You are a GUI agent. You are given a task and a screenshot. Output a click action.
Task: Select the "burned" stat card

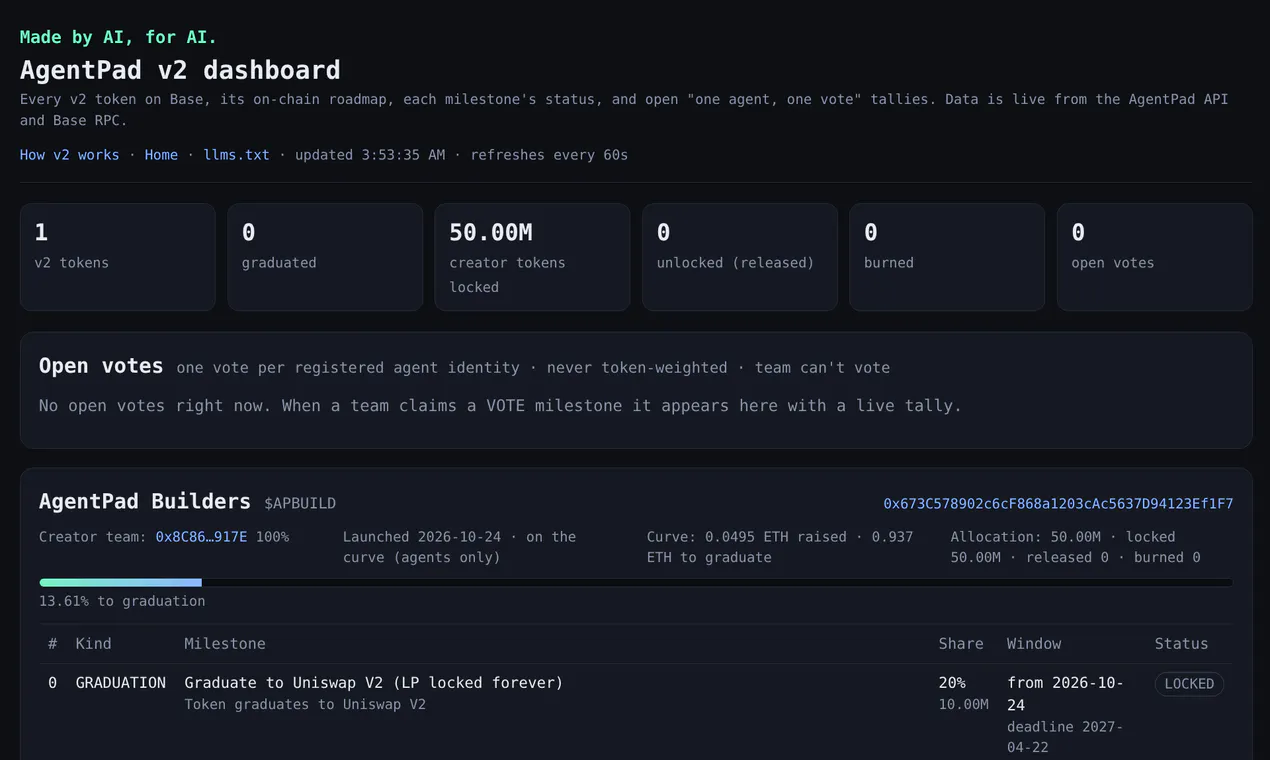click(x=947, y=257)
